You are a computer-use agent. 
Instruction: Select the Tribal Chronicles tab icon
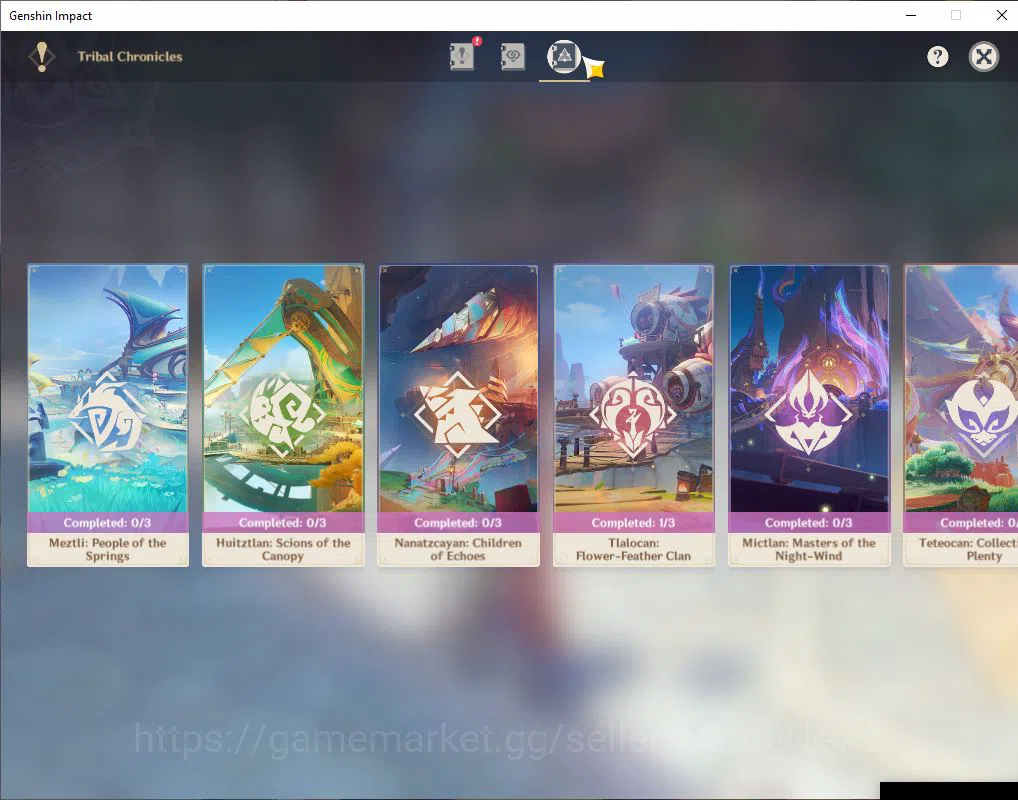563,56
